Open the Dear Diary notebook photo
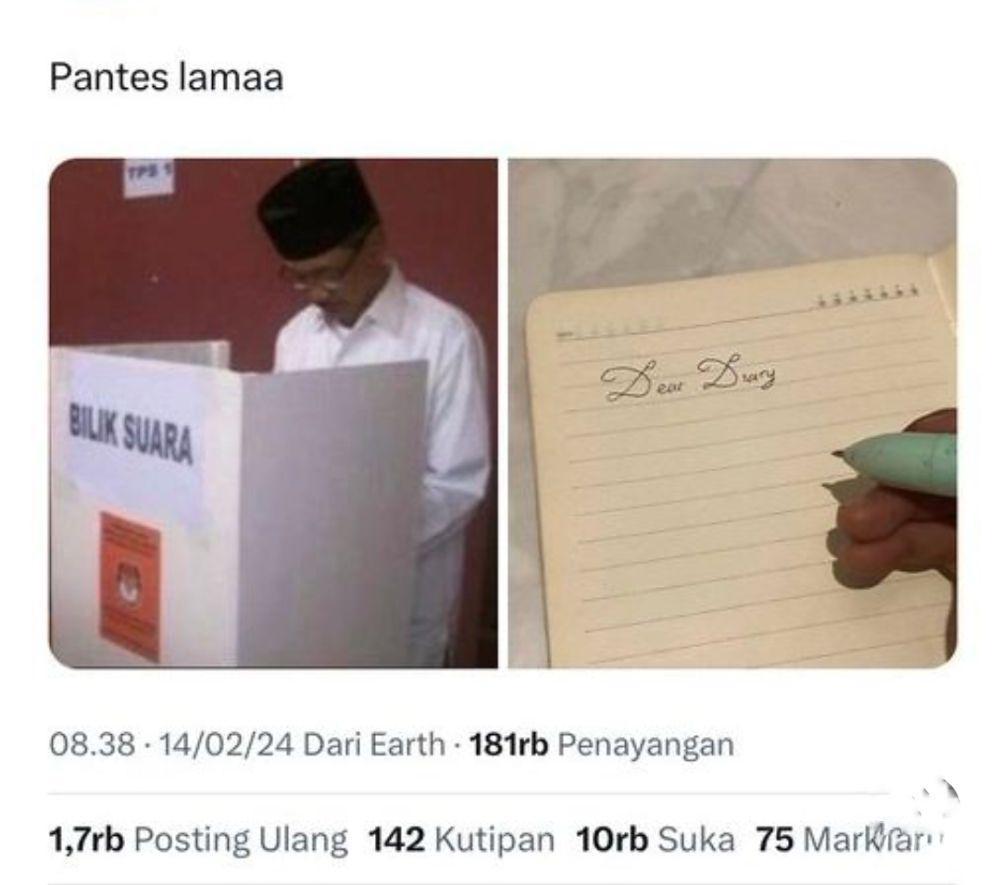Image resolution: width=1000 pixels, height=885 pixels. [732, 413]
